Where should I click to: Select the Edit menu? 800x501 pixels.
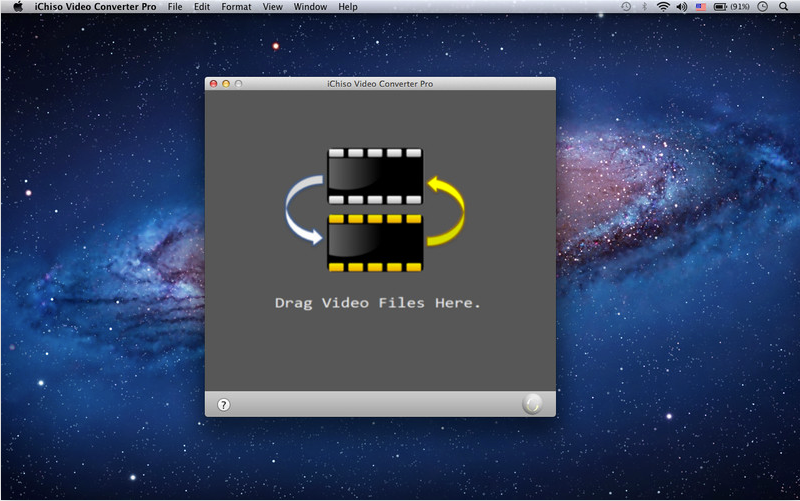tap(202, 7)
